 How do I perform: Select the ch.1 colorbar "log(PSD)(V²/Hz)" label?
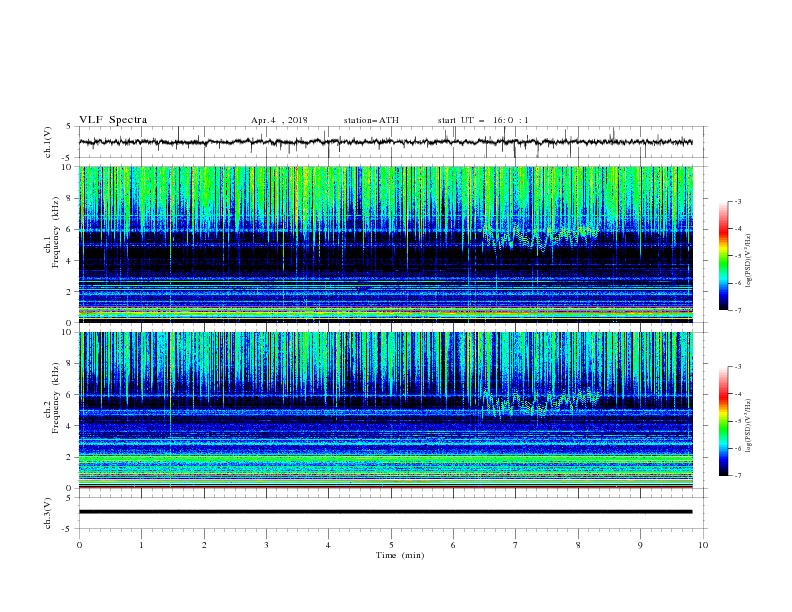(x=748, y=261)
